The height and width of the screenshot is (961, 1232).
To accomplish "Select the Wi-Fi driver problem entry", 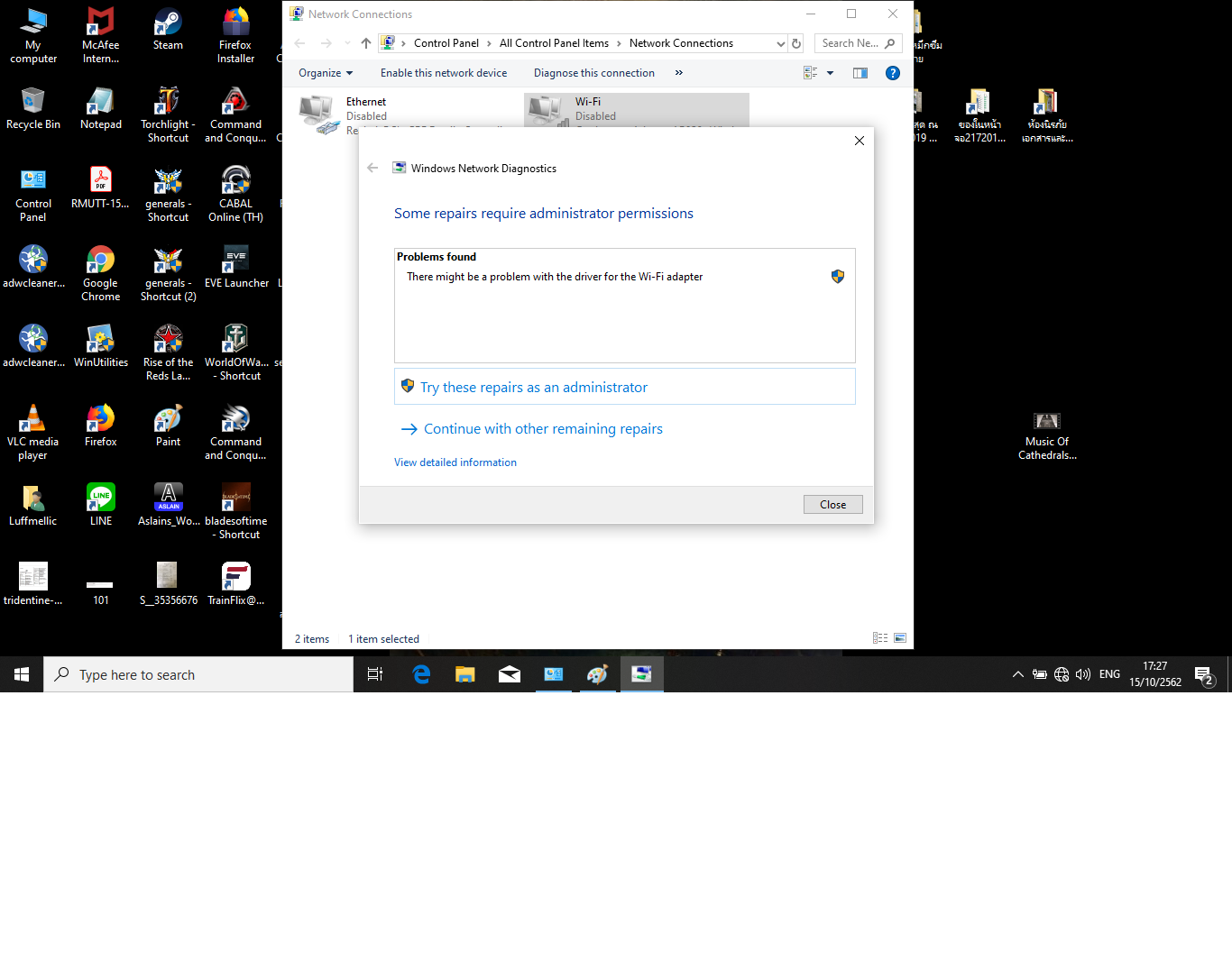I will [625, 277].
